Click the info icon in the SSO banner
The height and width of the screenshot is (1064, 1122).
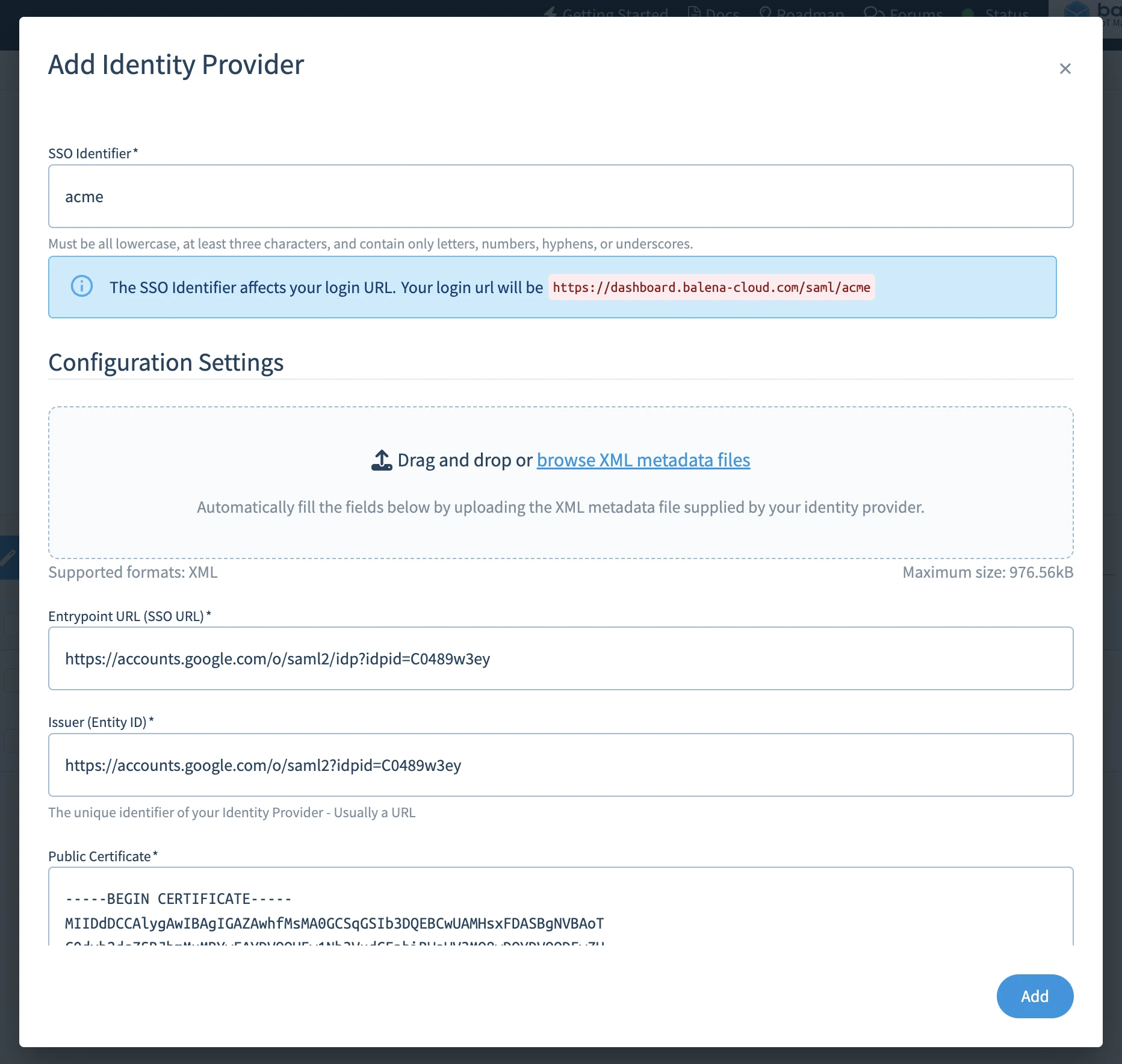(81, 286)
